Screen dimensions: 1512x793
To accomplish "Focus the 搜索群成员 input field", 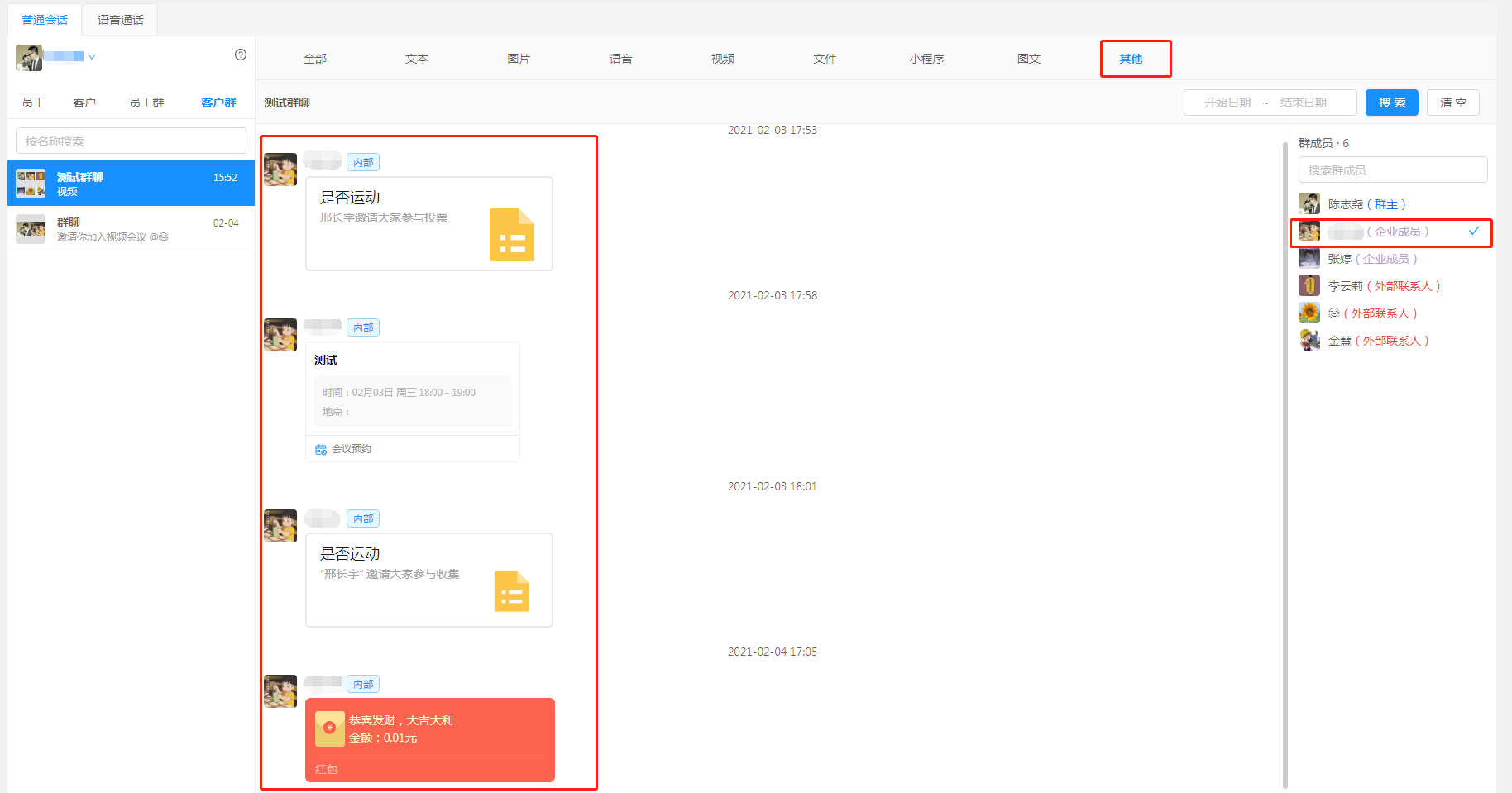I will (1392, 170).
